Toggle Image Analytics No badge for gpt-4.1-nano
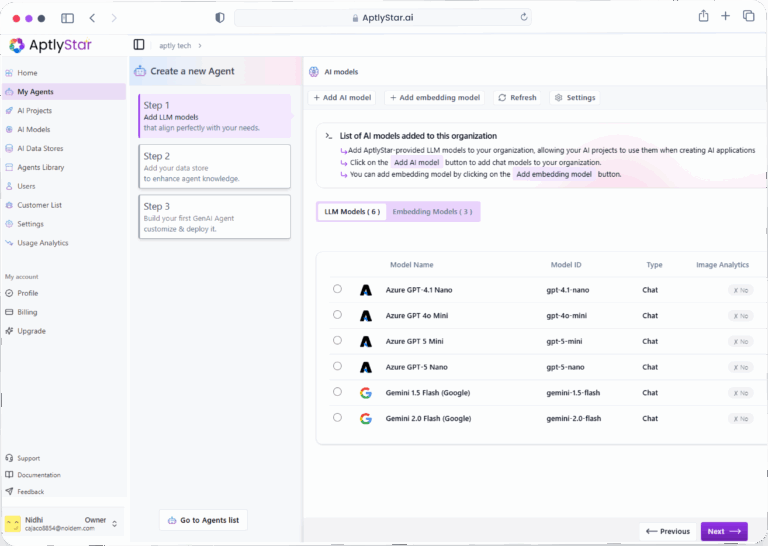The width and height of the screenshot is (768, 546). click(741, 290)
